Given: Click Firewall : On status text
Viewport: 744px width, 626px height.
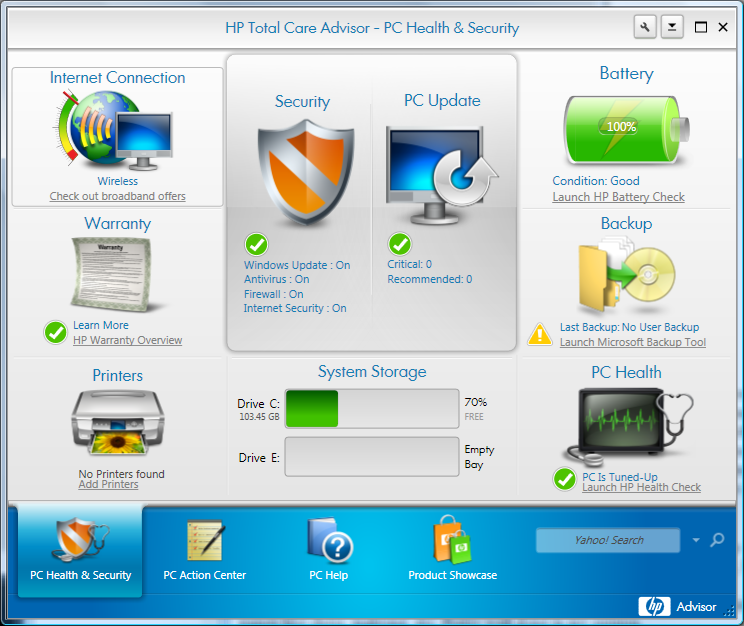Looking at the screenshot, I should click(274, 294).
